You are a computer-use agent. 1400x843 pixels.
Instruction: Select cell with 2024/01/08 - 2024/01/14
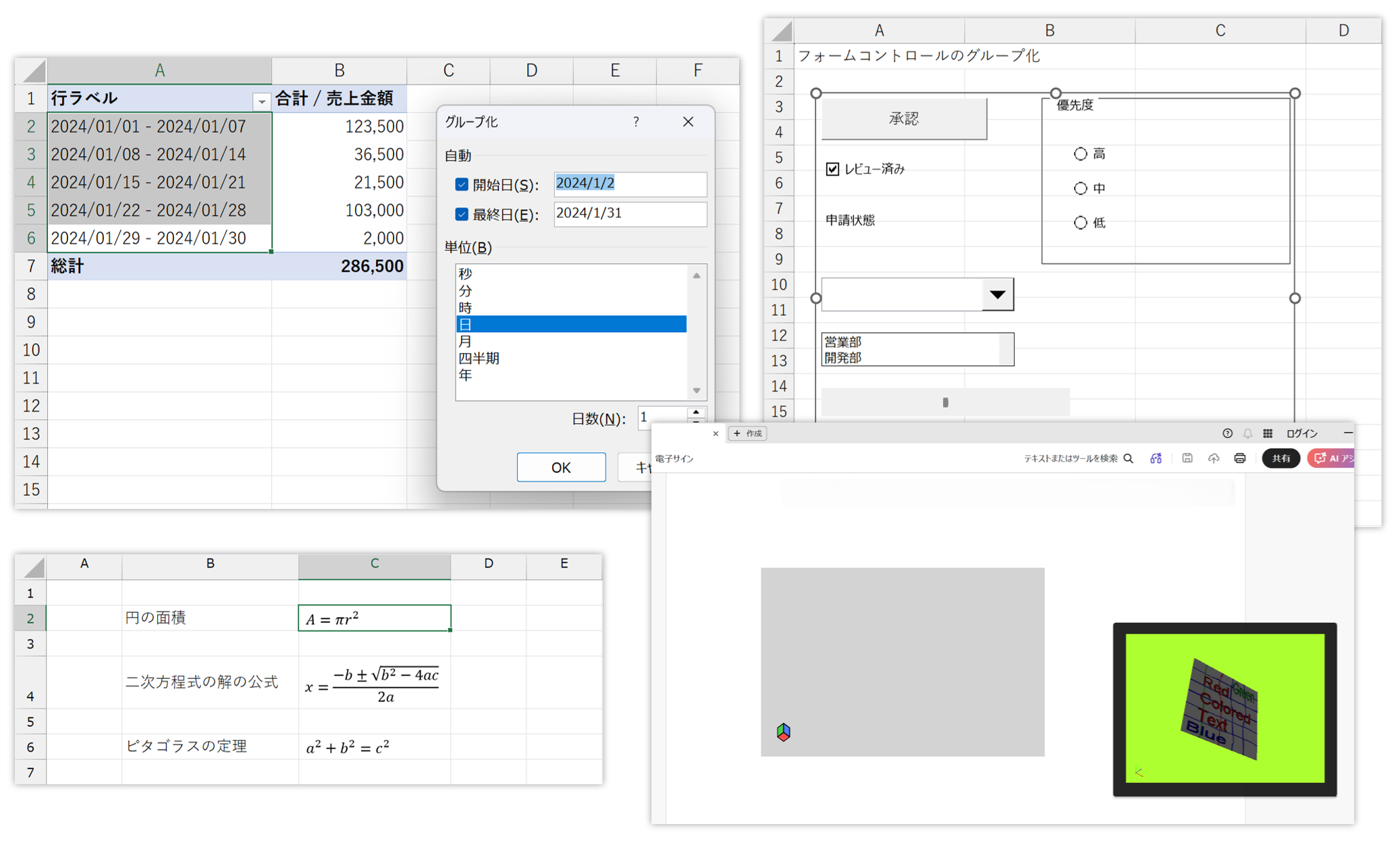coord(159,154)
